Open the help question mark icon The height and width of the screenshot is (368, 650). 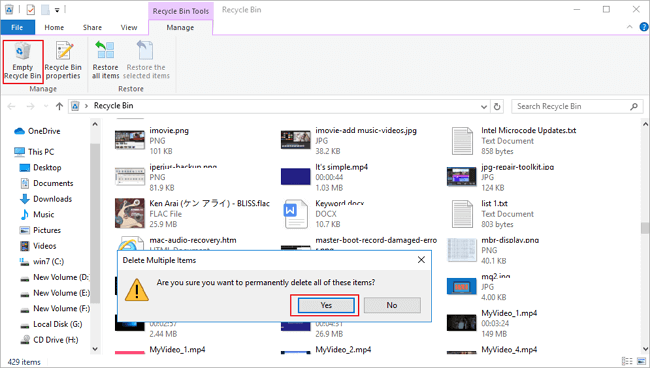click(644, 27)
